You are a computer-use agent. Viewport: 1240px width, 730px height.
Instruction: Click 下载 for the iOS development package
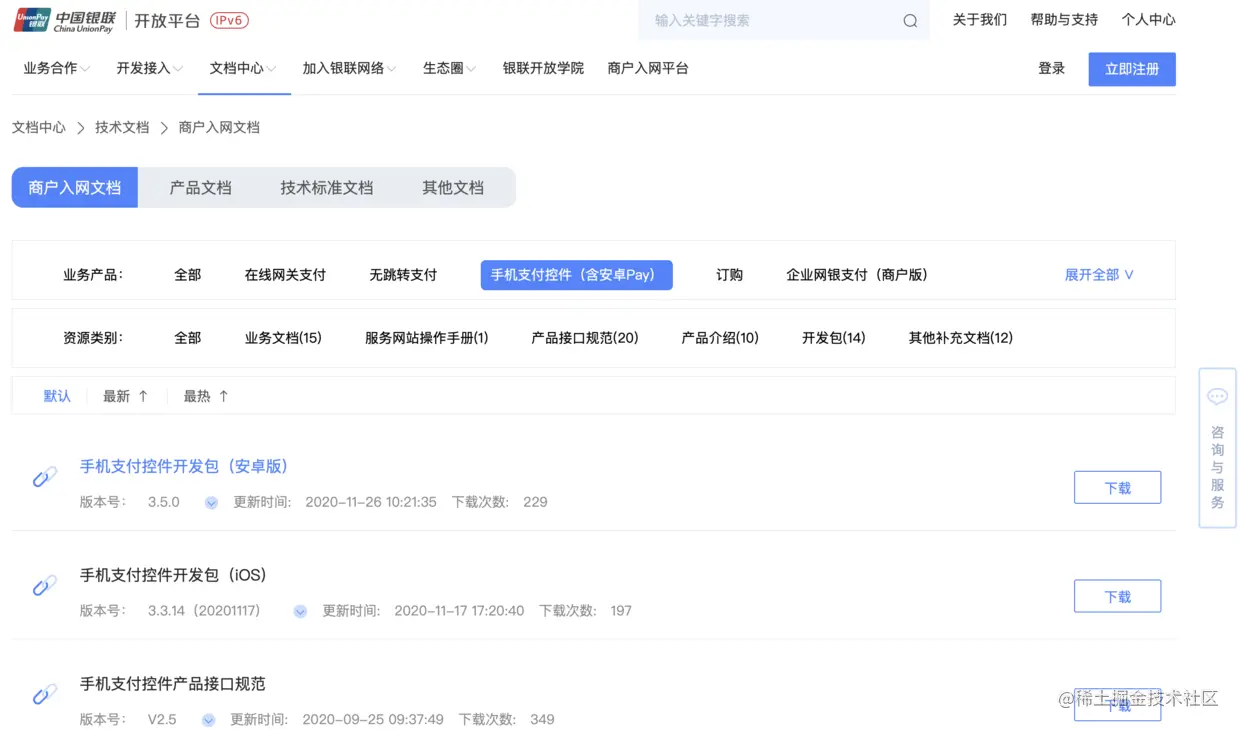[x=1117, y=595]
